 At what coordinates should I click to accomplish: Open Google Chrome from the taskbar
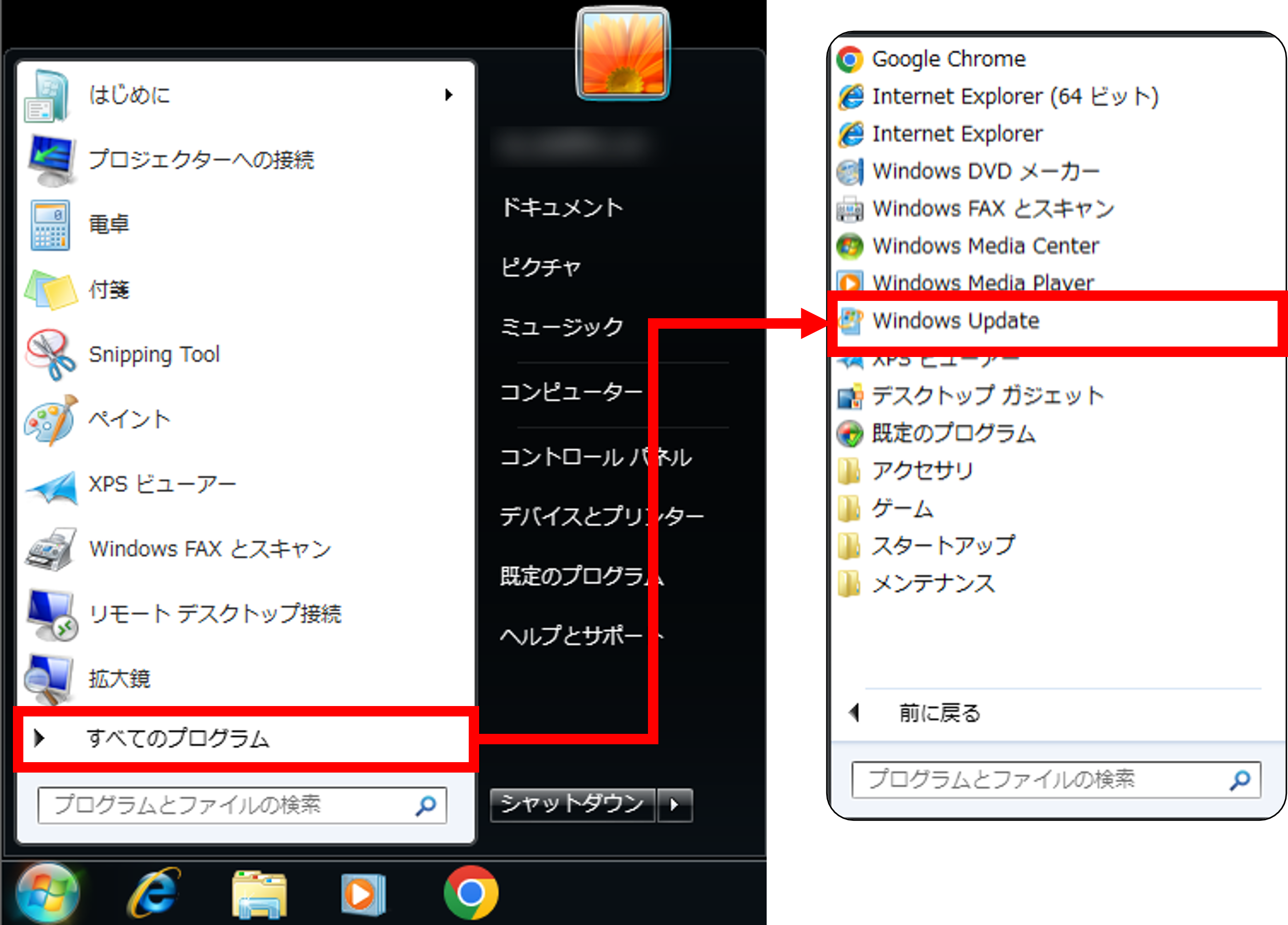[471, 893]
